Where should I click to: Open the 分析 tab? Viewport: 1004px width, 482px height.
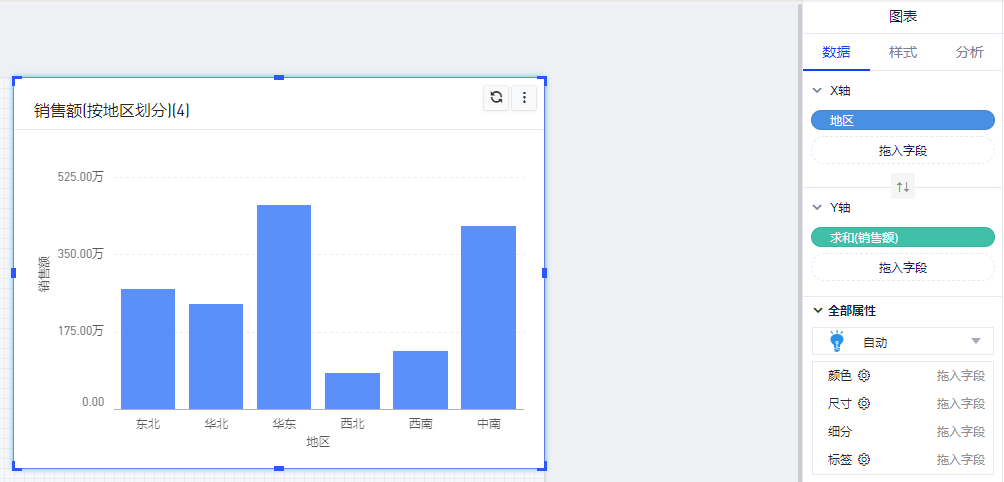pyautogui.click(x=969, y=52)
